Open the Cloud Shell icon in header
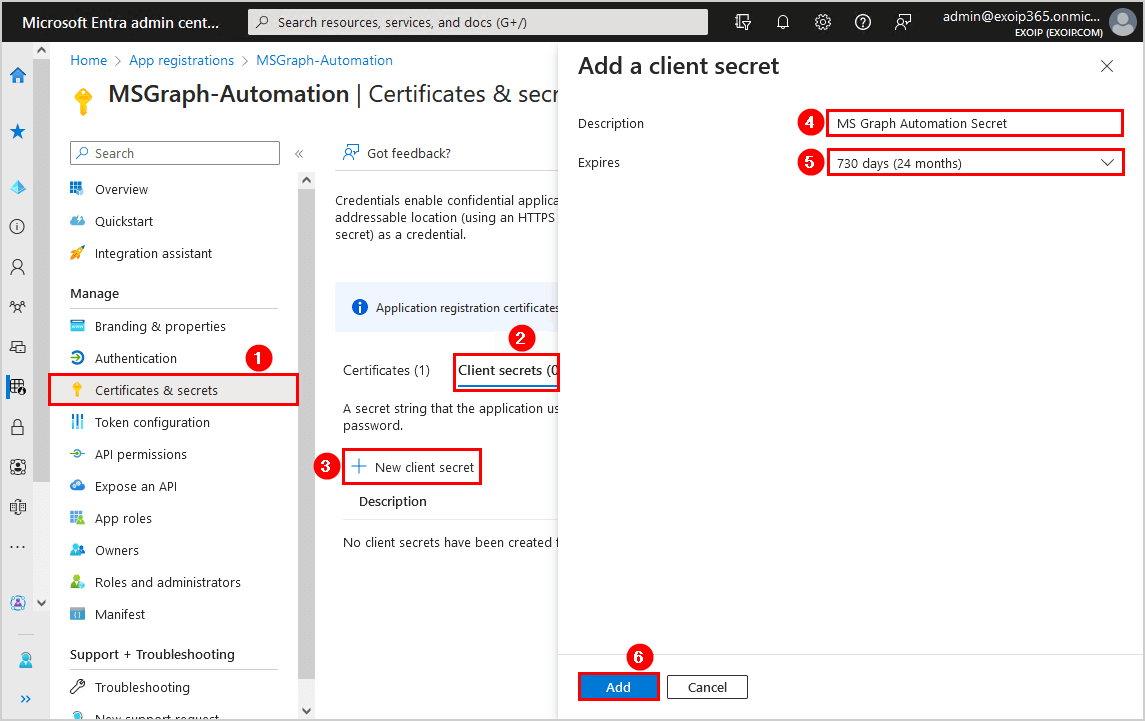 [743, 22]
